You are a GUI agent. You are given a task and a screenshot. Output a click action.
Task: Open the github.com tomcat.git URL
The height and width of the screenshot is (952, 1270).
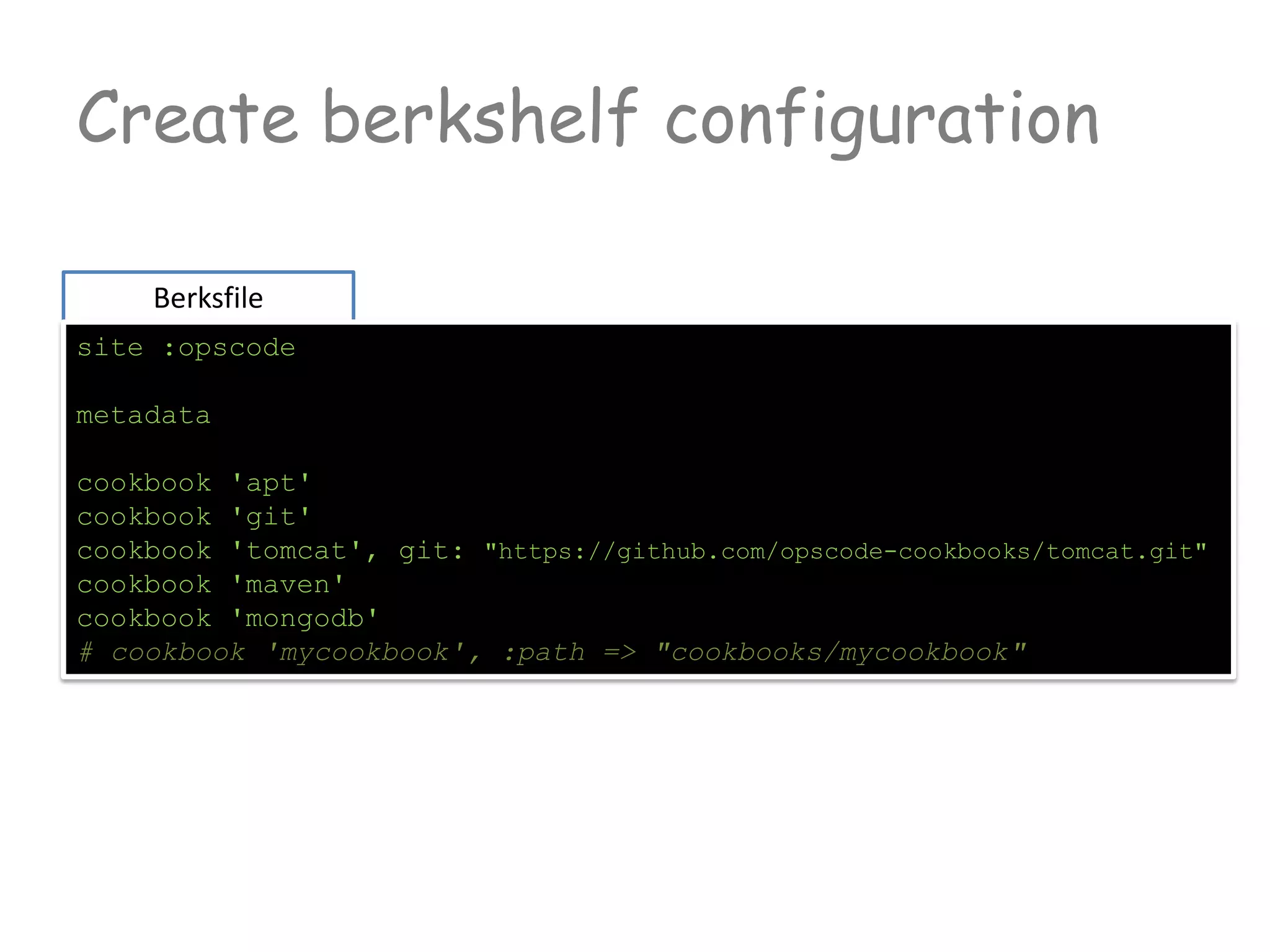click(846, 551)
